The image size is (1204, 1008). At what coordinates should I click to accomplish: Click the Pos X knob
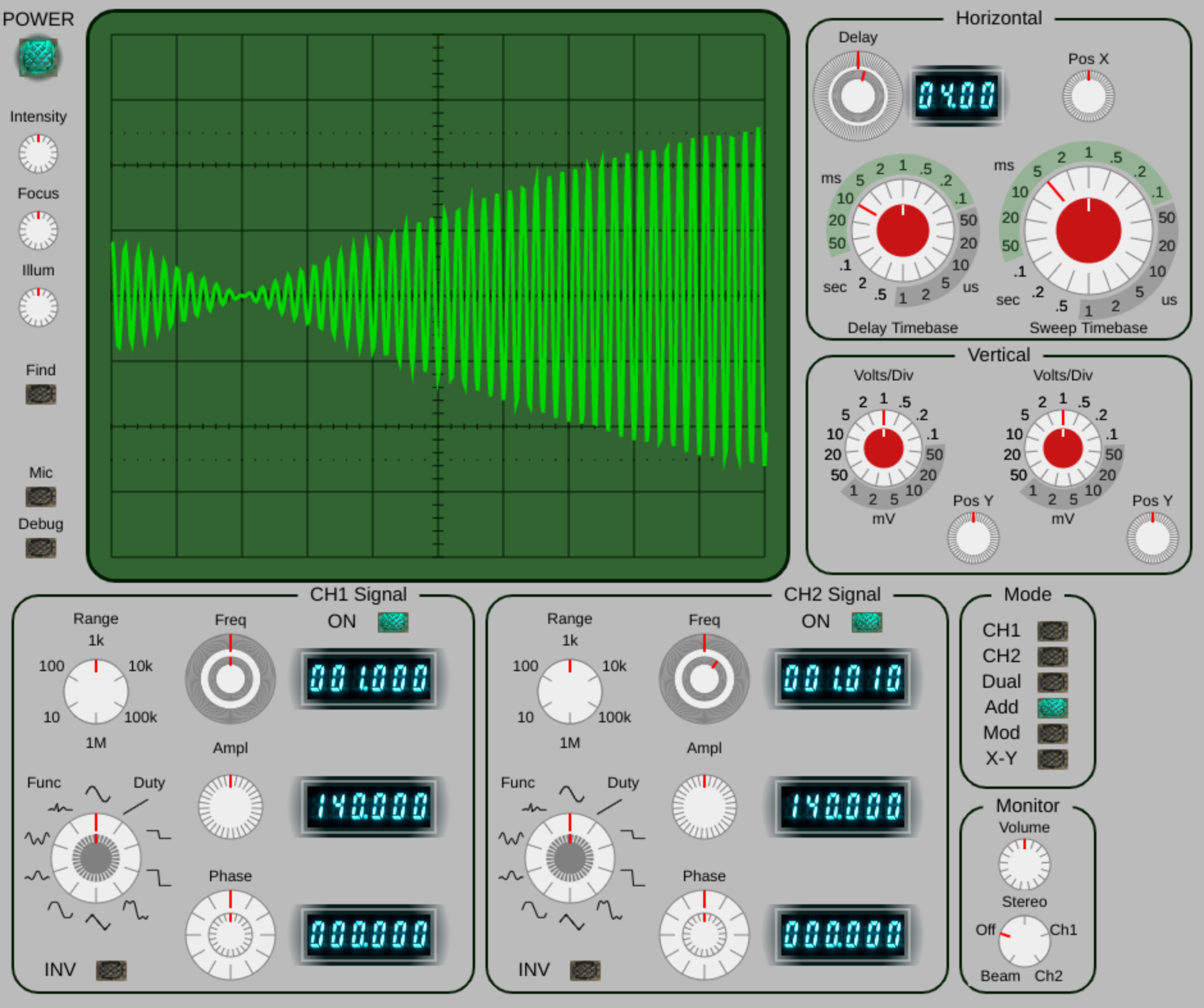1088,96
